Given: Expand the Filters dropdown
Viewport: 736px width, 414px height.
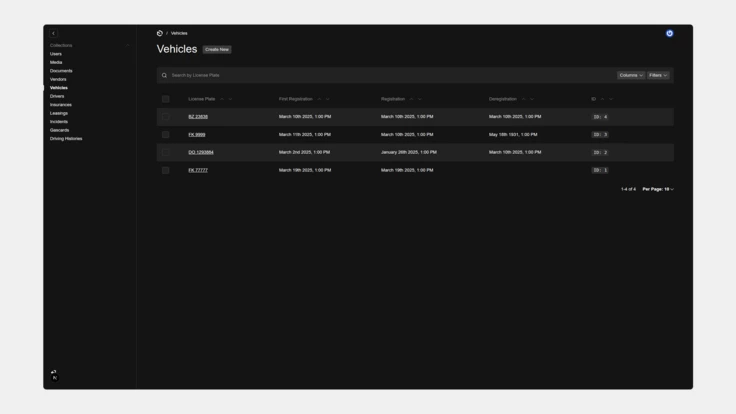Looking at the screenshot, I should tap(658, 75).
